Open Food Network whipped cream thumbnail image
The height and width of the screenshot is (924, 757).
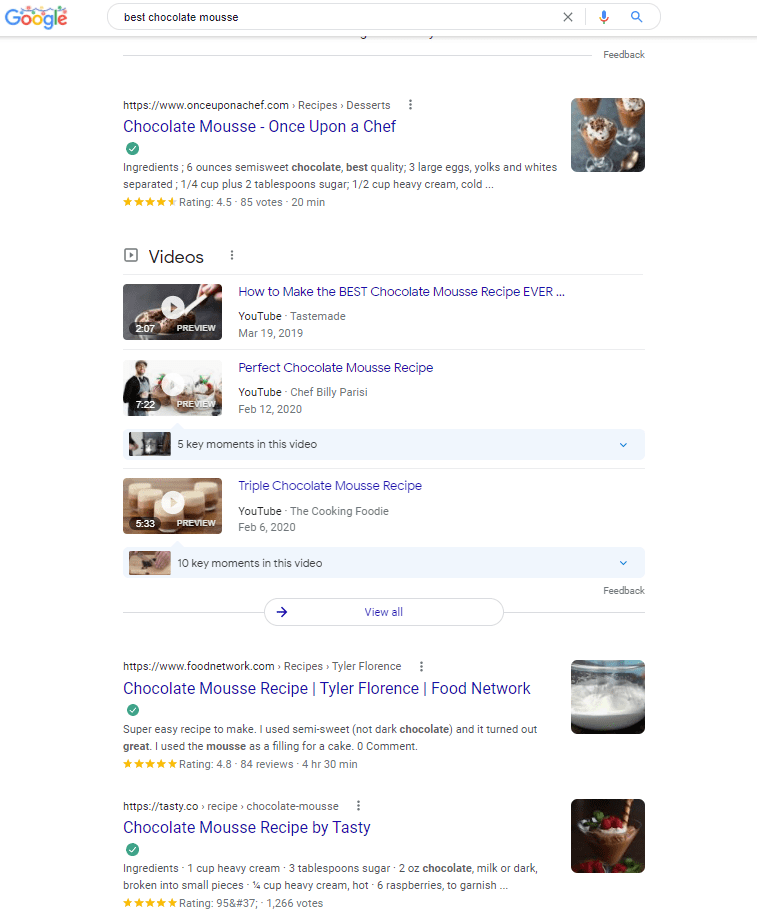(608, 697)
